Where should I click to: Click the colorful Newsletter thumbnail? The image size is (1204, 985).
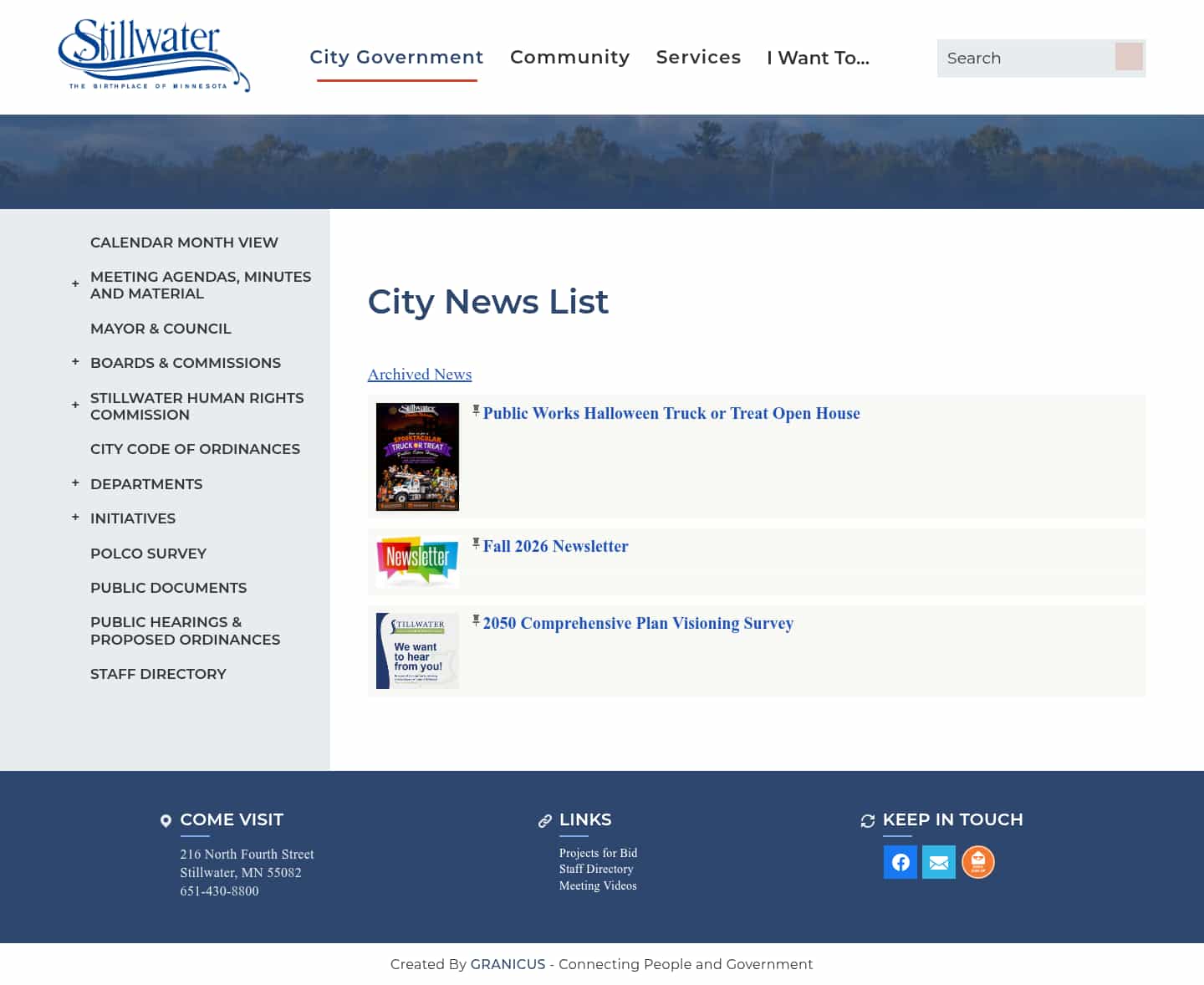(x=417, y=562)
